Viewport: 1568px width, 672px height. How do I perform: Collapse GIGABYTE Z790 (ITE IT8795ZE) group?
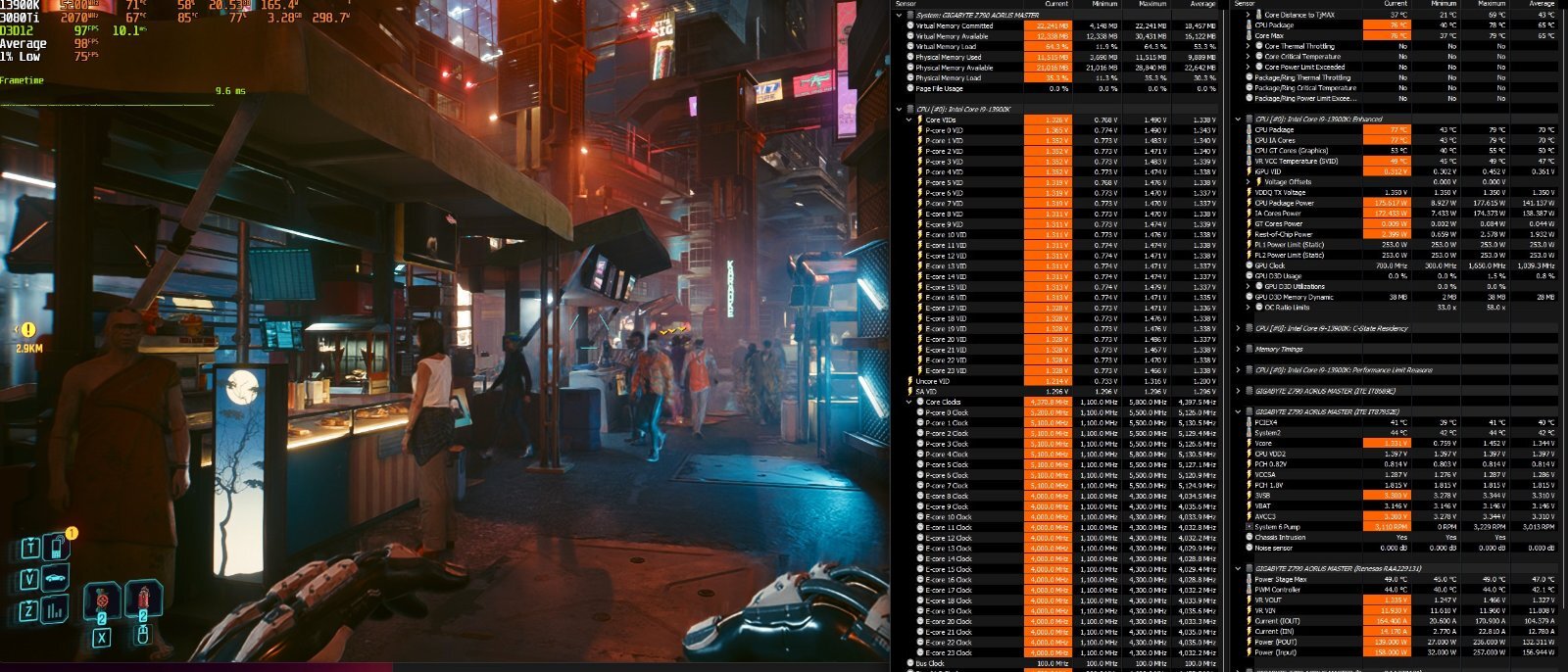(x=1238, y=411)
